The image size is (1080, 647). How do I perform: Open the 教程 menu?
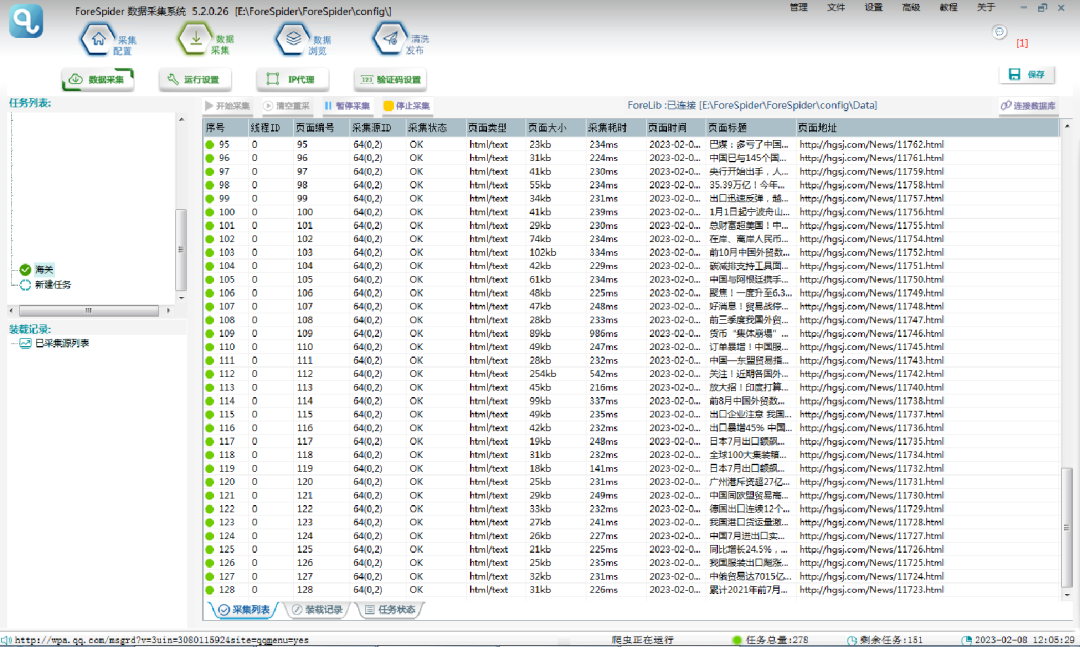(948, 8)
